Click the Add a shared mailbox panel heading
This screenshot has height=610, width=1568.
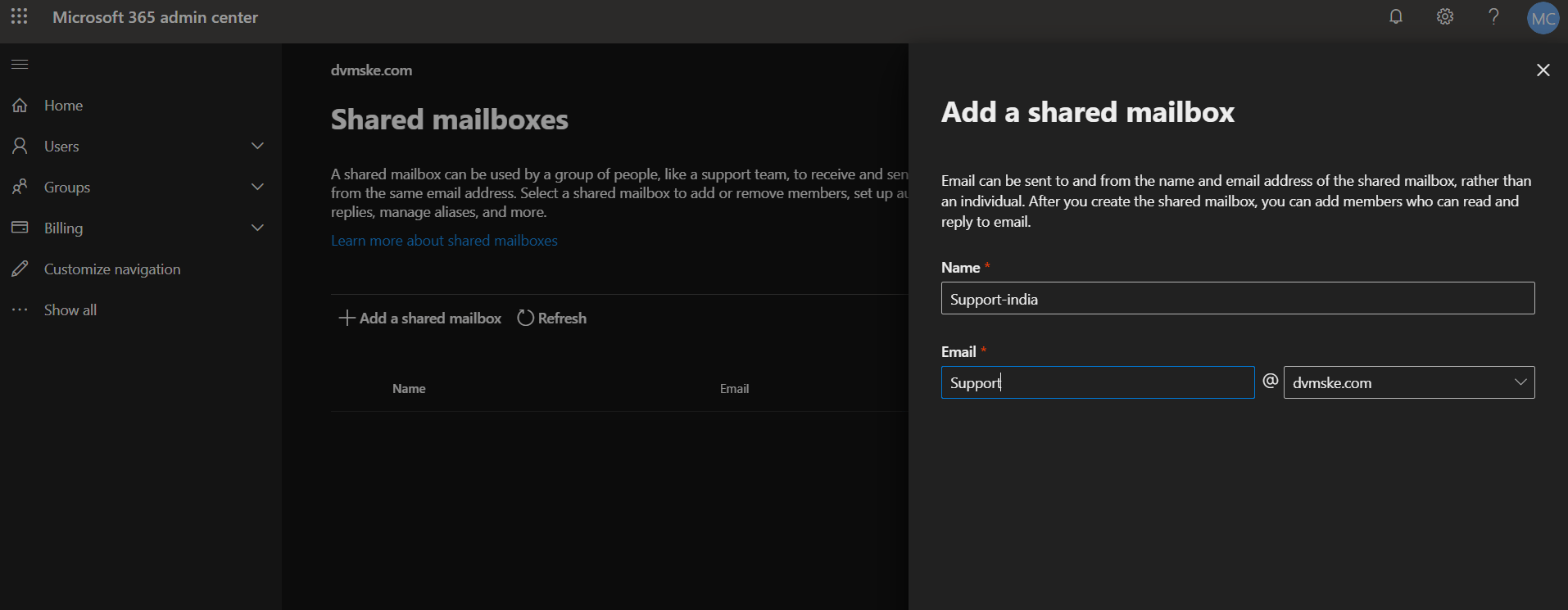1088,112
